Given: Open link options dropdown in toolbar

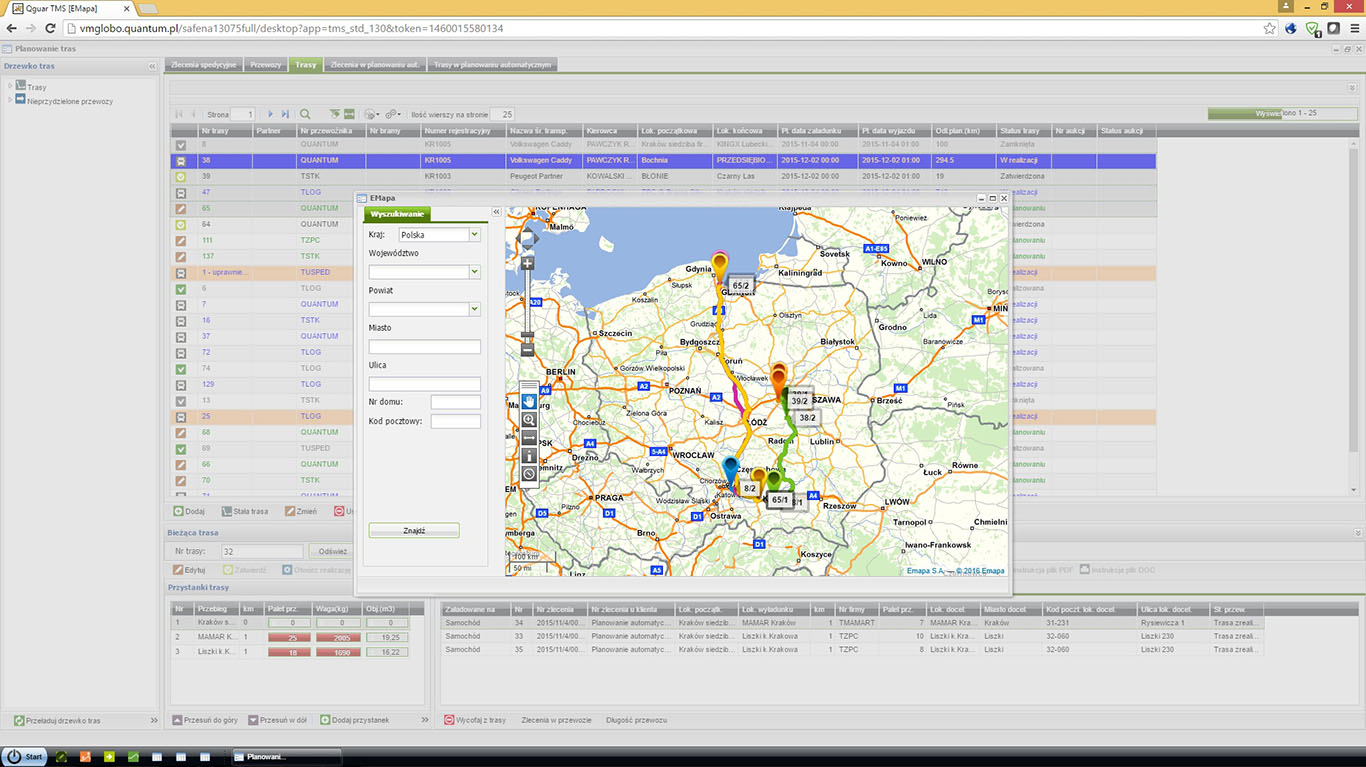Looking at the screenshot, I should tap(392, 115).
